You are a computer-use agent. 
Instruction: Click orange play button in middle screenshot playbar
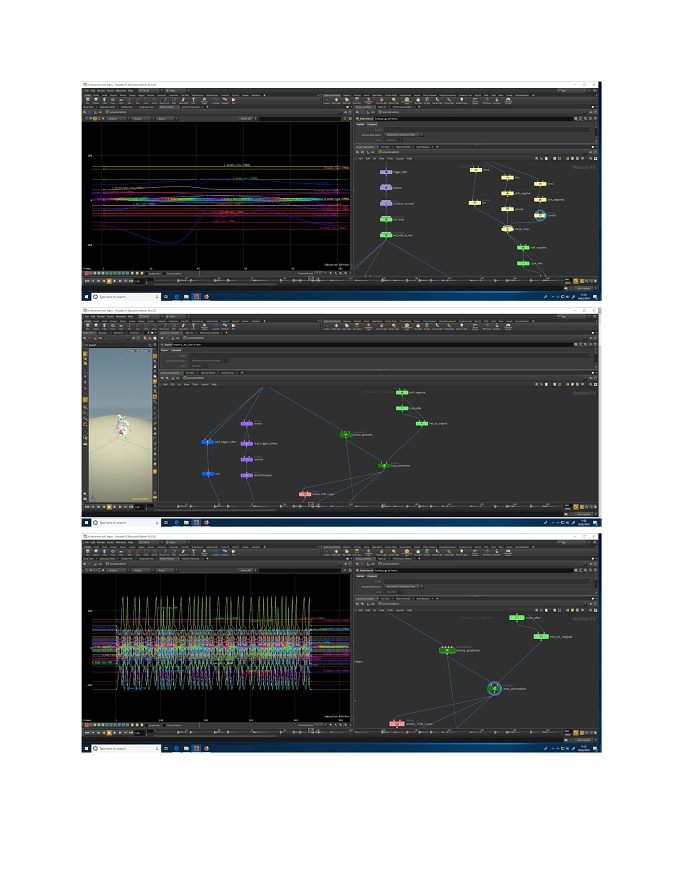(109, 507)
